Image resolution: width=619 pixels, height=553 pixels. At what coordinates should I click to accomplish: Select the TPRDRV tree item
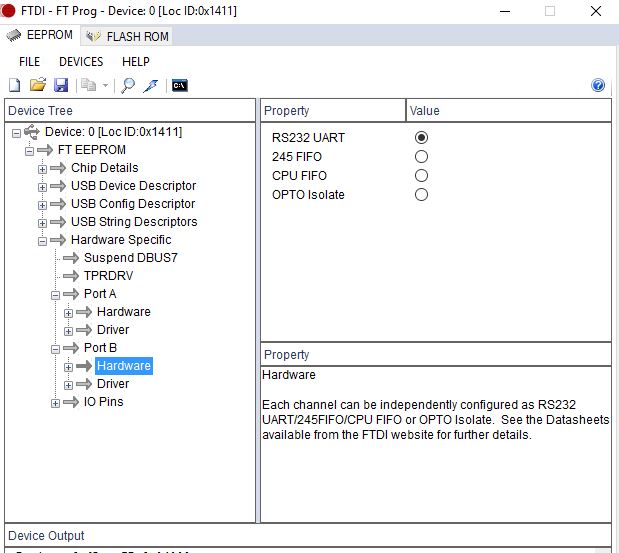click(109, 276)
